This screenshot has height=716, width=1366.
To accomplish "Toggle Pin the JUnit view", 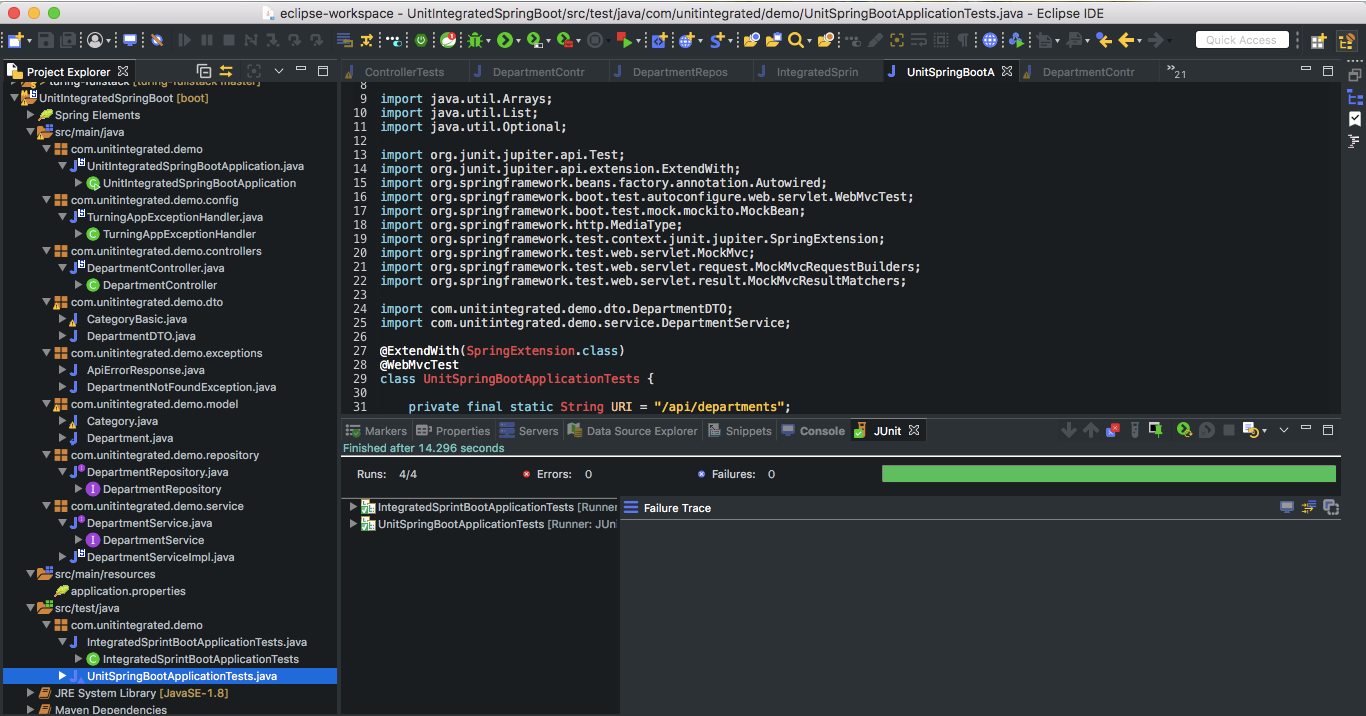I will pos(1155,430).
